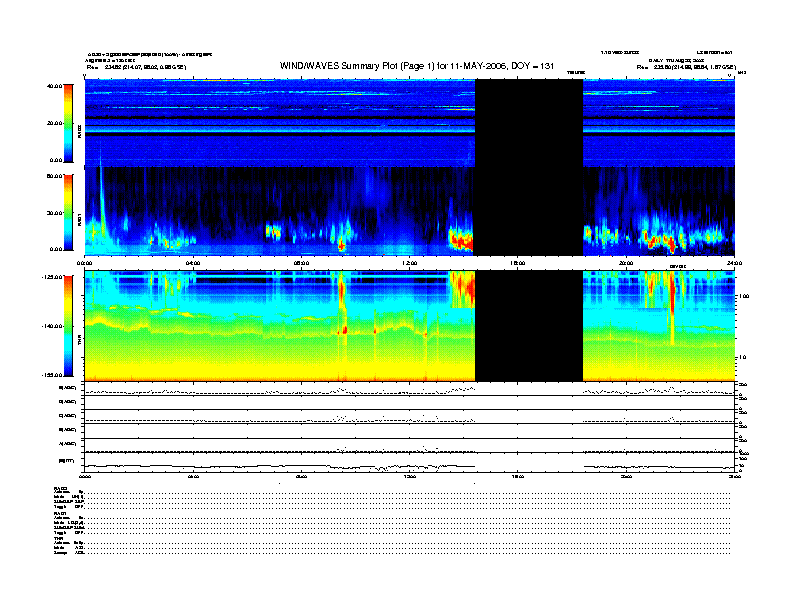Click 20:00 label on bottom line-plot axis
This screenshot has height=612, width=792.
point(626,476)
